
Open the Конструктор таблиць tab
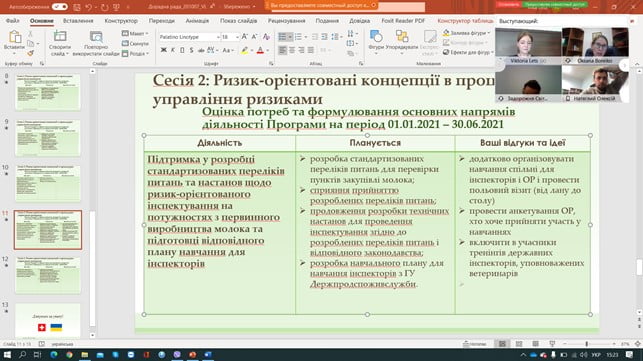click(x=465, y=21)
